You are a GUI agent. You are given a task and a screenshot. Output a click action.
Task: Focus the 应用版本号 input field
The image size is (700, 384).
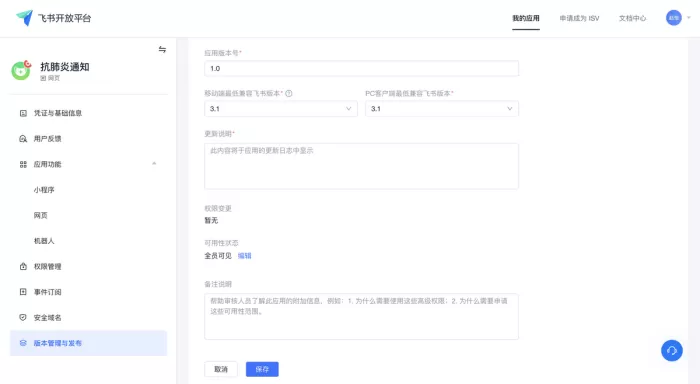[x=362, y=68]
